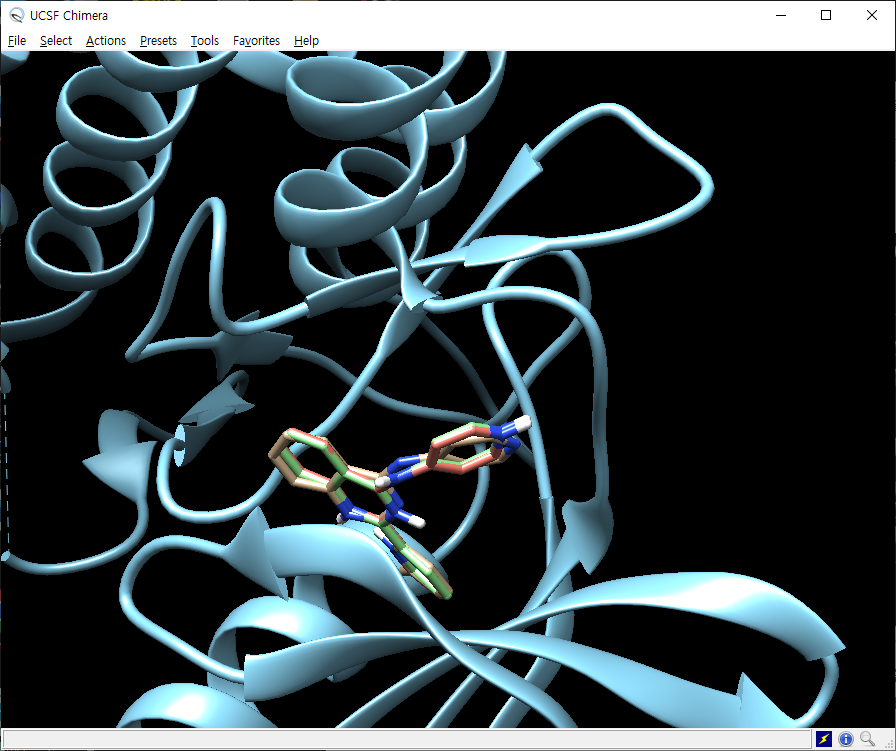This screenshot has width=896, height=751.
Task: Click the blue info reply log icon
Action: click(846, 739)
